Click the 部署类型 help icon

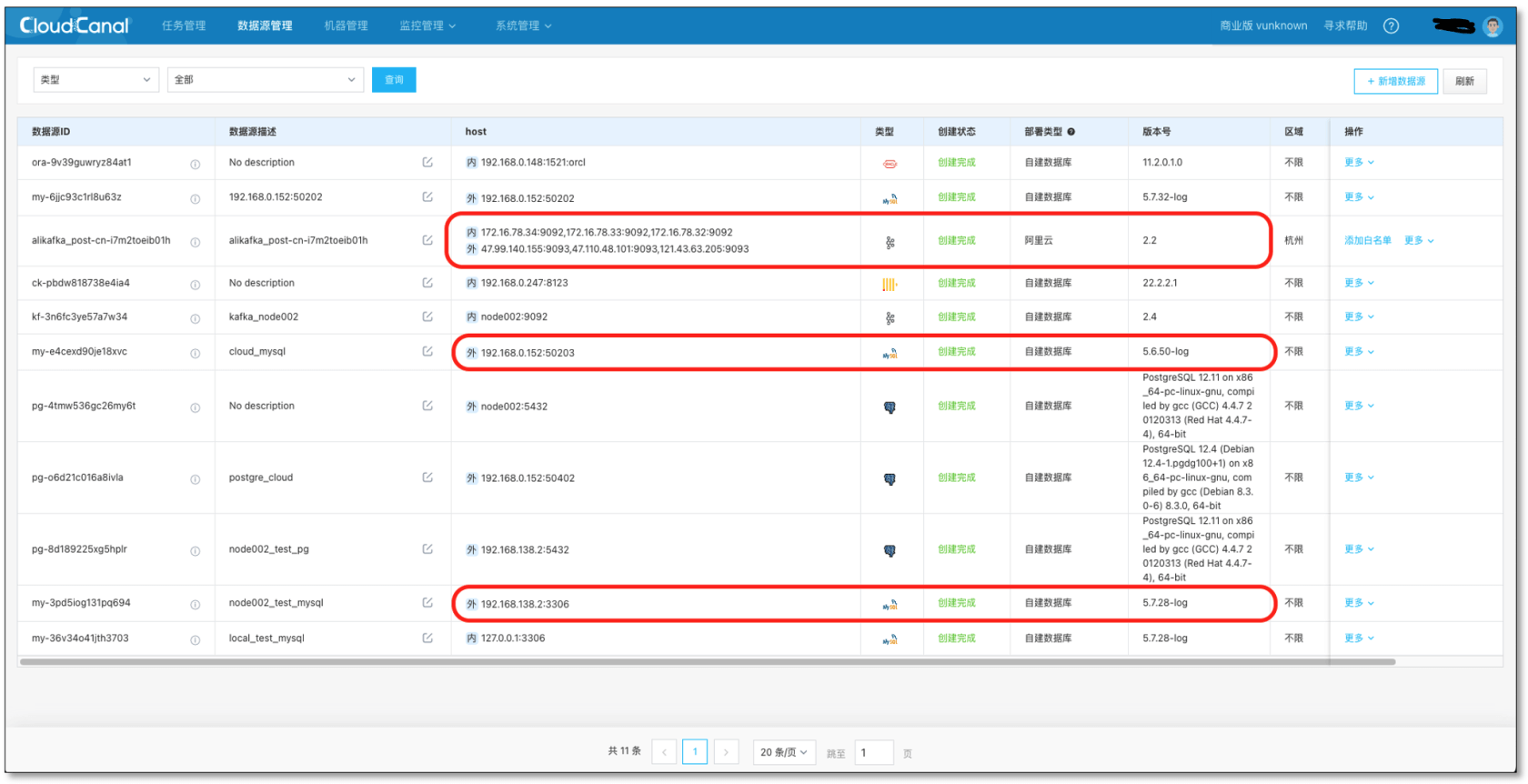(1071, 132)
